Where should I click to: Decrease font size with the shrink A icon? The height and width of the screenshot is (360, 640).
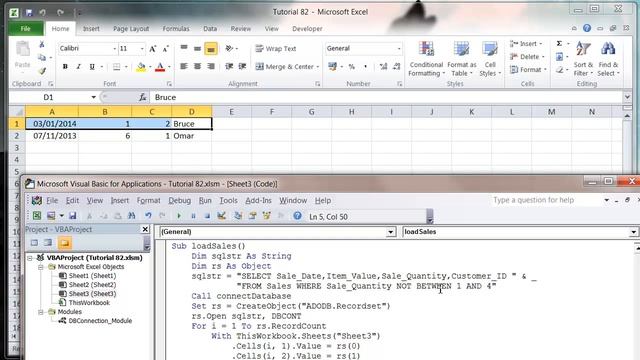pyautogui.click(x=165, y=49)
